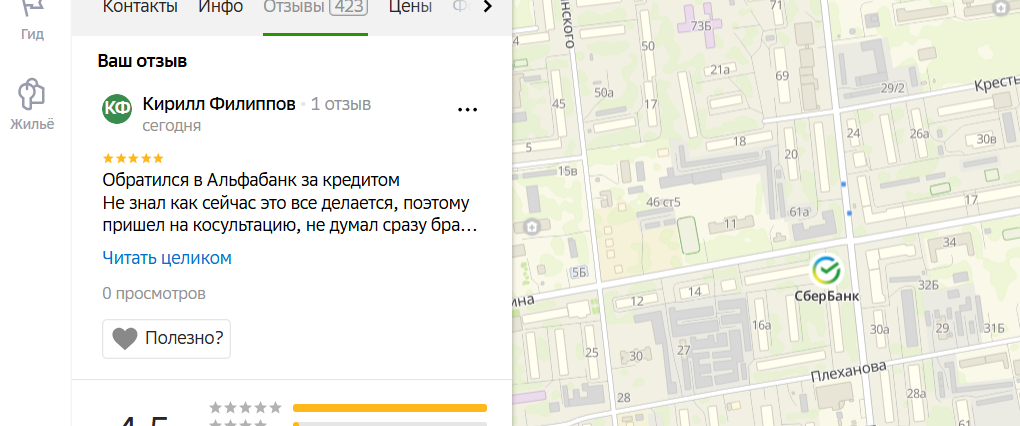This screenshot has height=426, width=1020.
Task: Click building 50а on map
Action: click(604, 93)
